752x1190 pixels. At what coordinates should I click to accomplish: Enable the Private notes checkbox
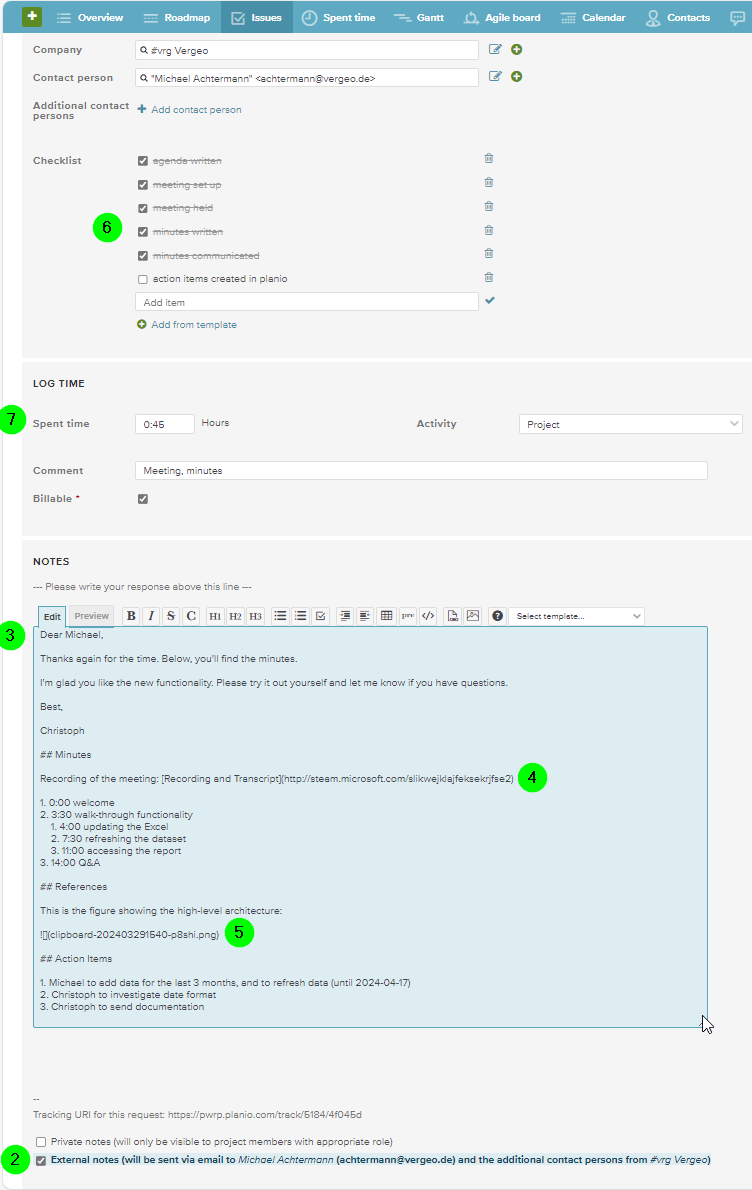[x=41, y=1141]
